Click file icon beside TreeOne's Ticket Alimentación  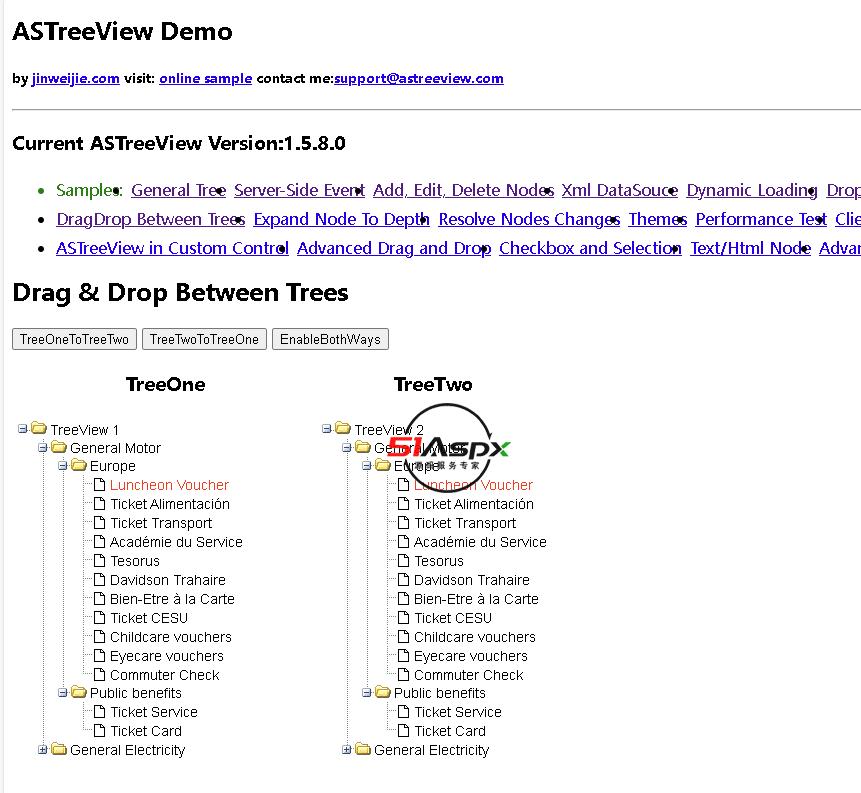(x=99, y=504)
